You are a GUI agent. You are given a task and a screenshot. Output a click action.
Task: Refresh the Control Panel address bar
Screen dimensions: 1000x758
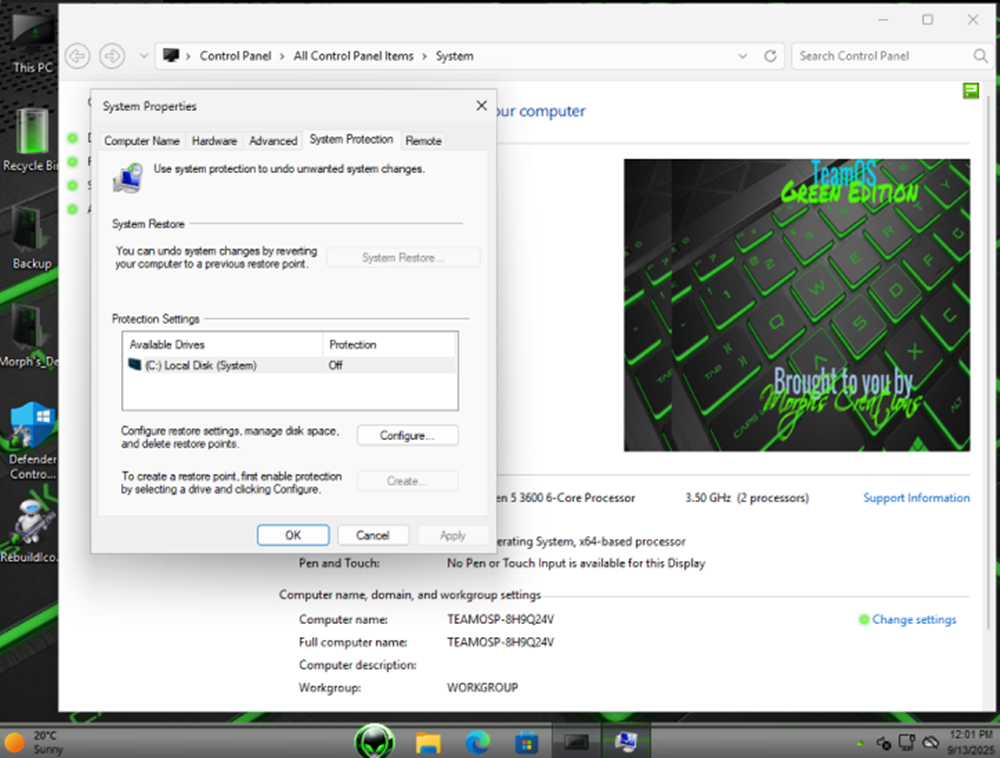click(x=770, y=56)
